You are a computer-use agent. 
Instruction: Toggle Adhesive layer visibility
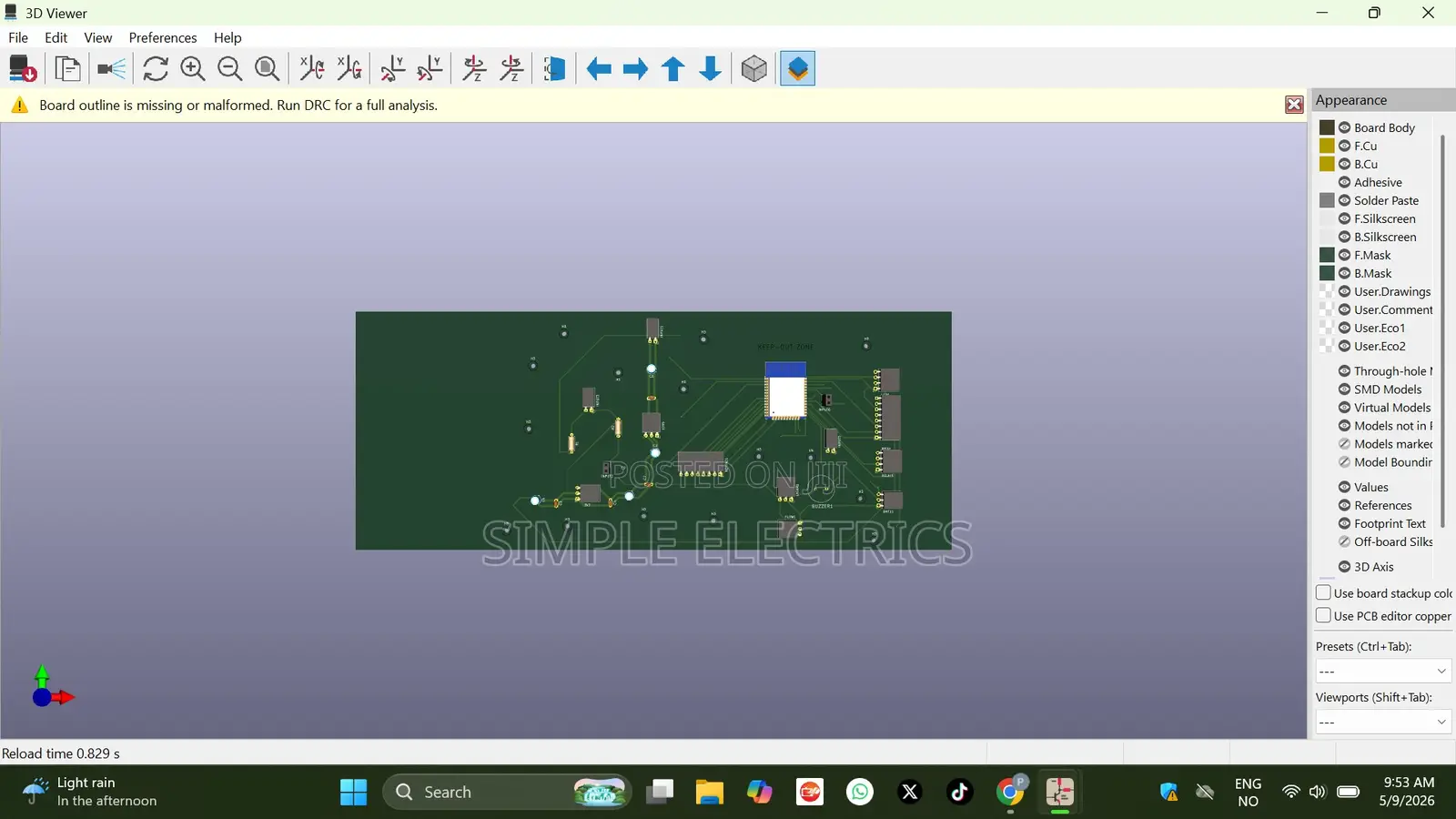(x=1344, y=182)
